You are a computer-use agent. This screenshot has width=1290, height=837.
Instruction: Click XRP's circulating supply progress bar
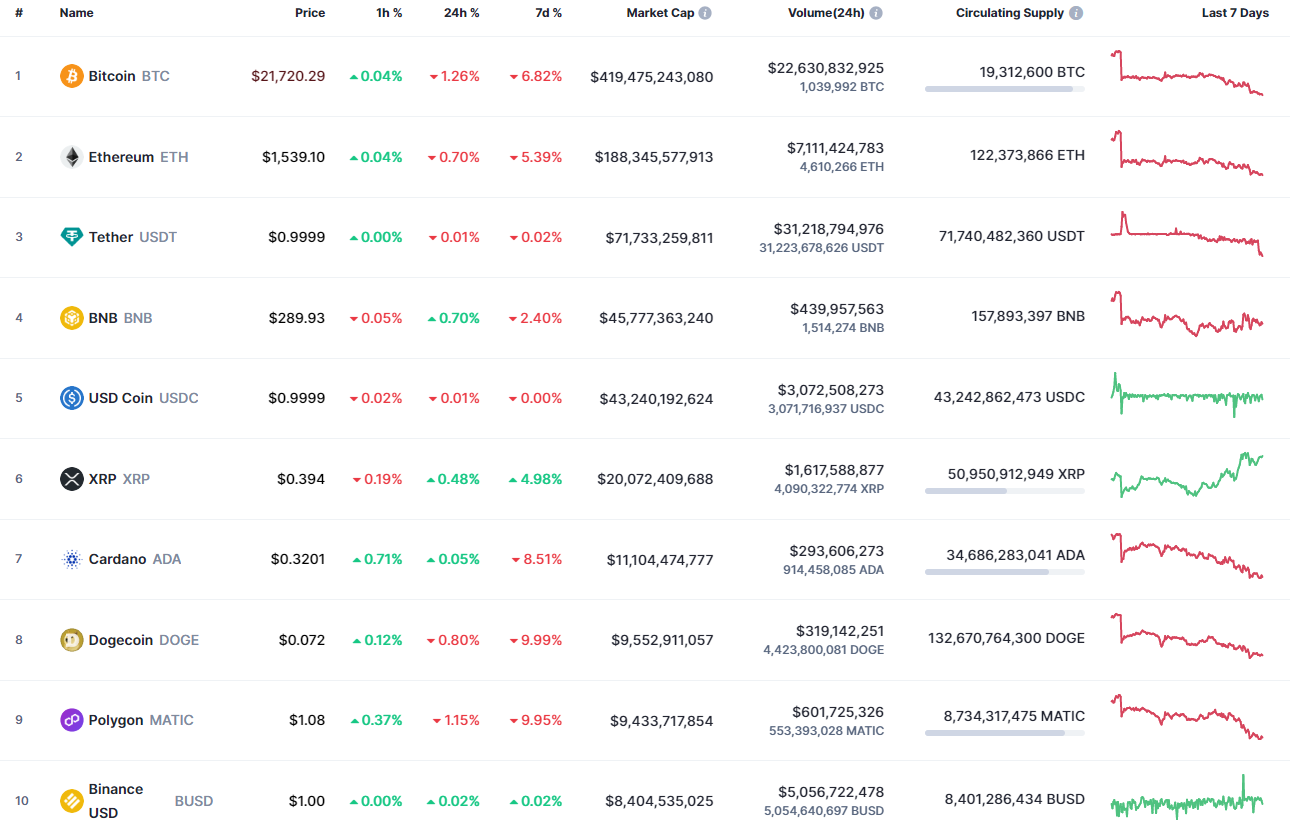coord(1004,491)
